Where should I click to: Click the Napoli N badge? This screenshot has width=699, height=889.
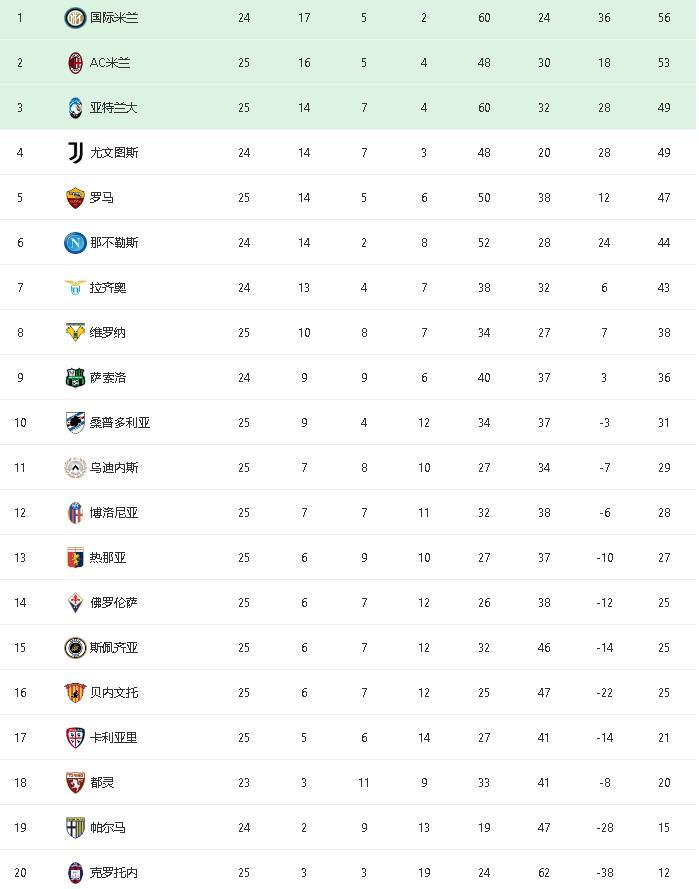75,243
